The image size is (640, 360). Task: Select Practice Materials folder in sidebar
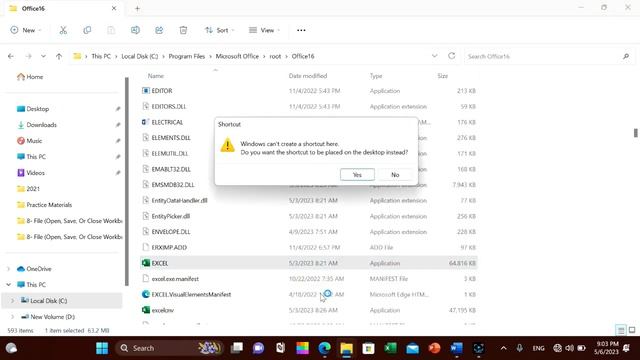click(44, 205)
